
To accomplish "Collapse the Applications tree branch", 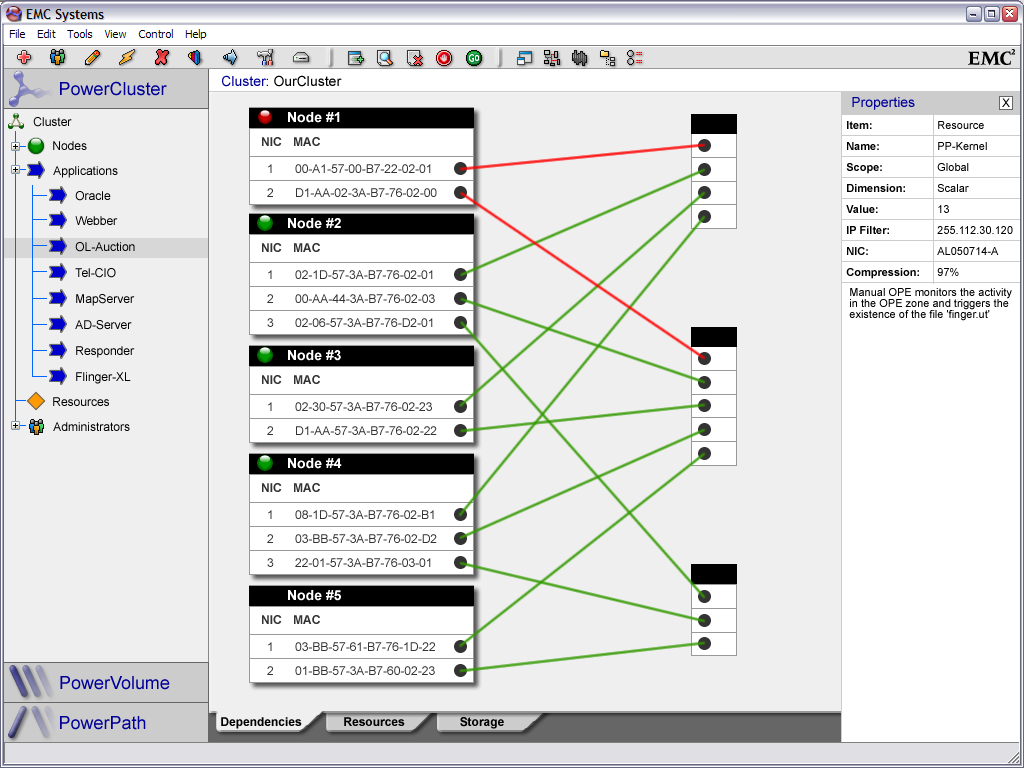I will [x=16, y=170].
